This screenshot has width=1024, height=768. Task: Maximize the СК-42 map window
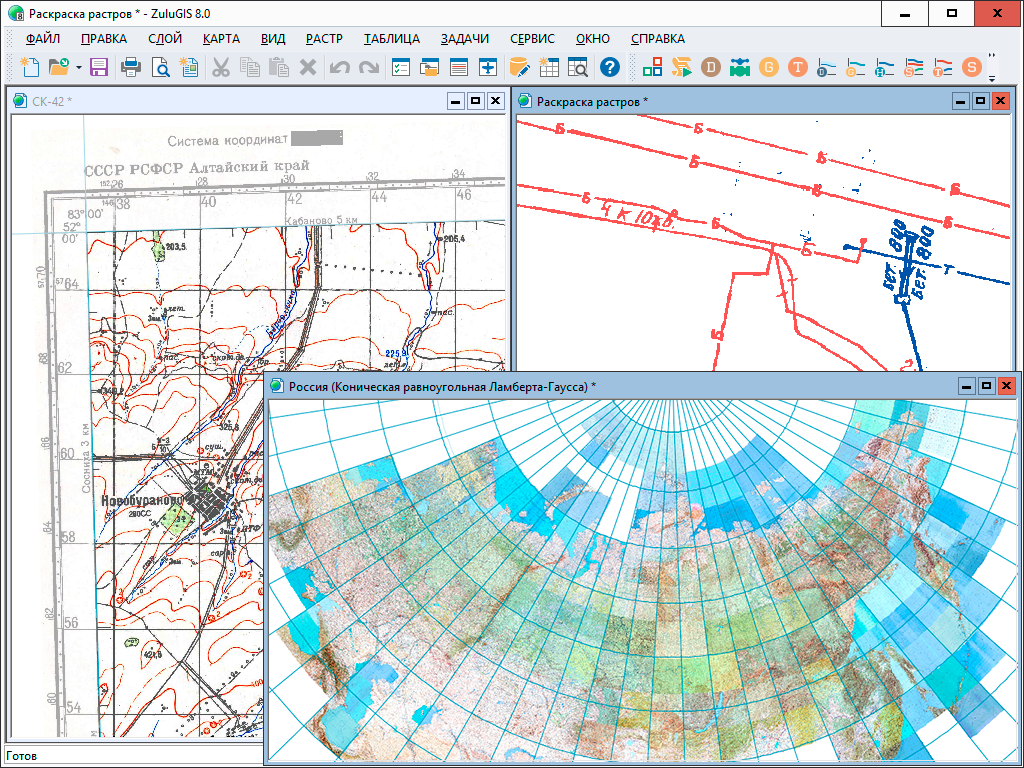(x=475, y=101)
